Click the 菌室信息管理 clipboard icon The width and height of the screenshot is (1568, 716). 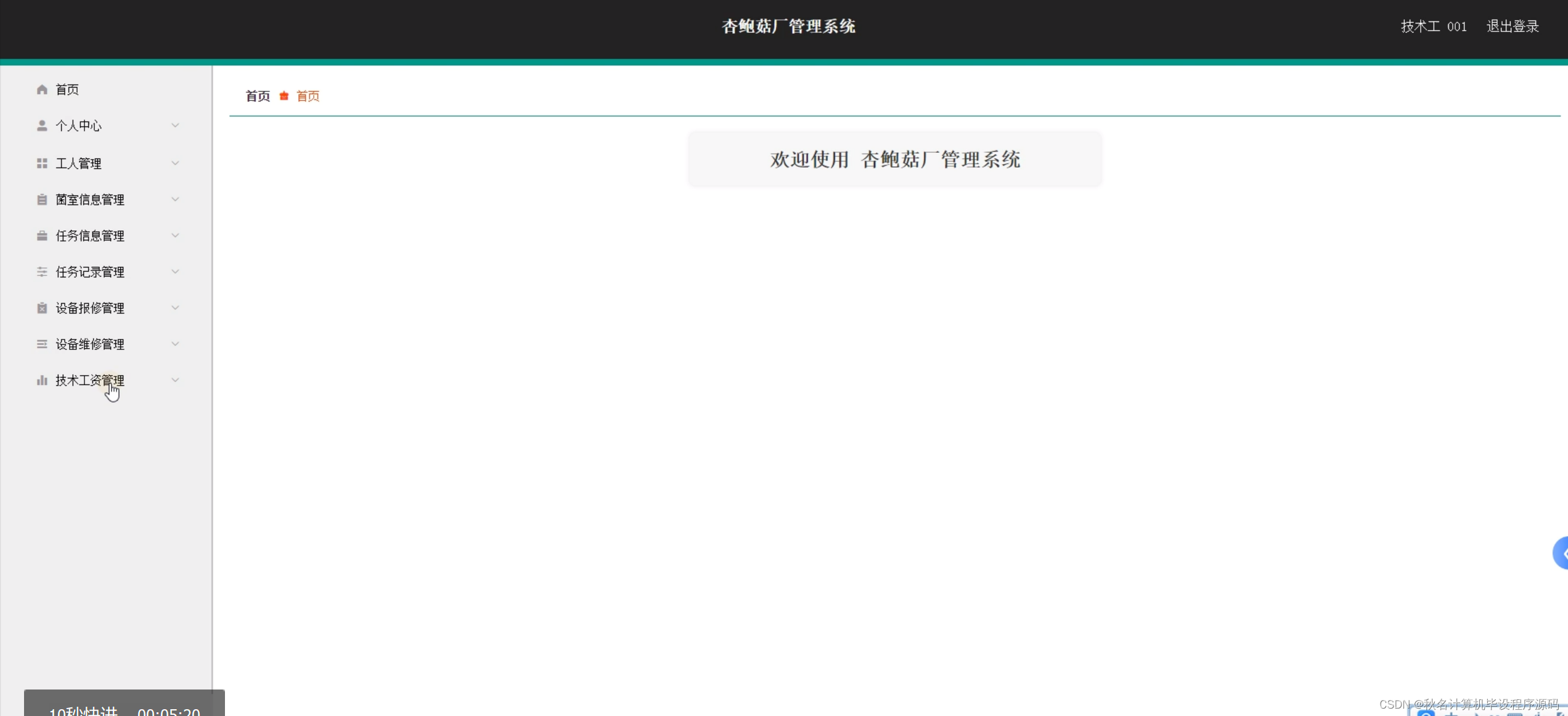pos(41,199)
